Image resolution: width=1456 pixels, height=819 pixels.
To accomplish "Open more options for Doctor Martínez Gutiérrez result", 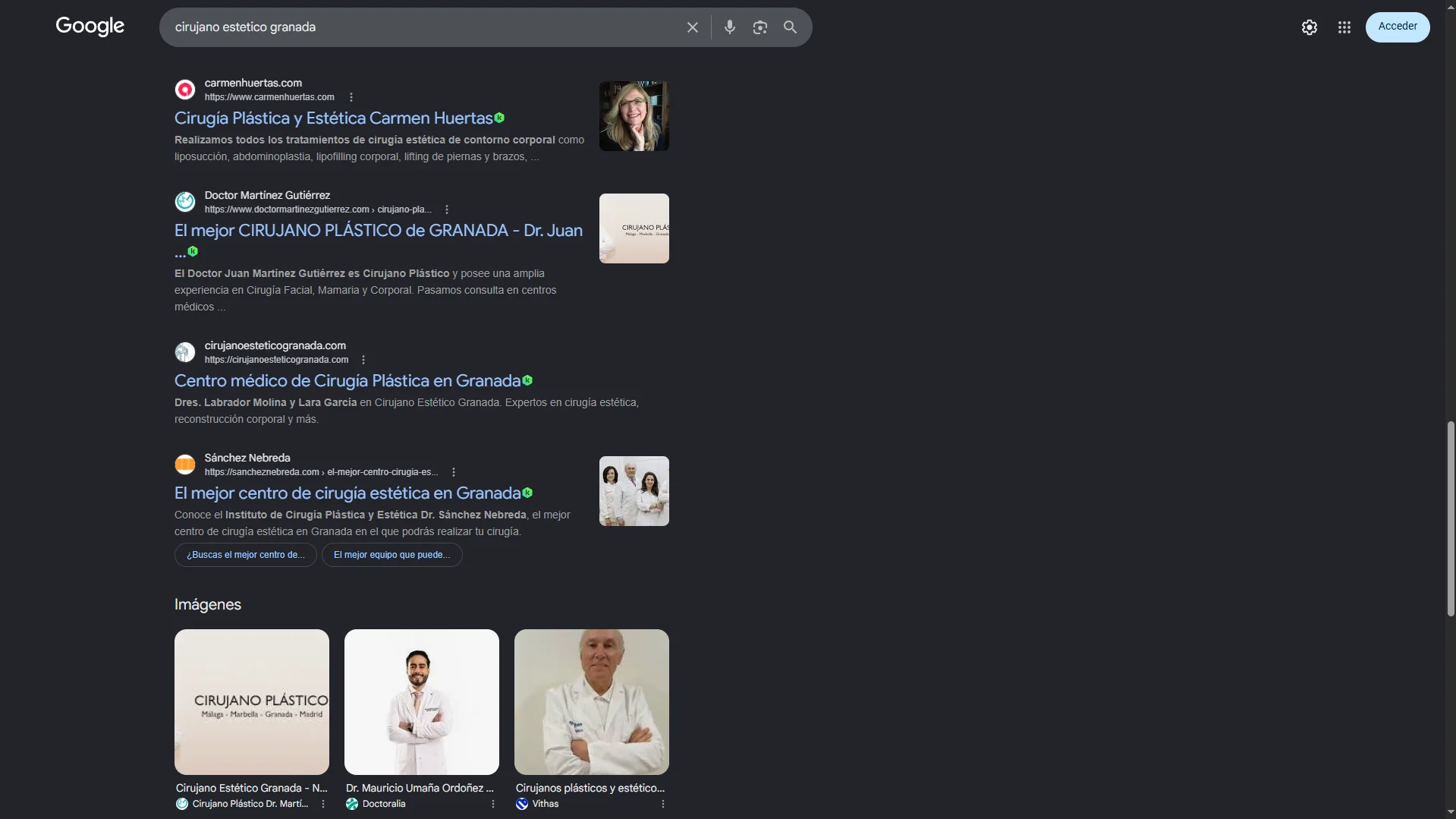I will 447,209.
